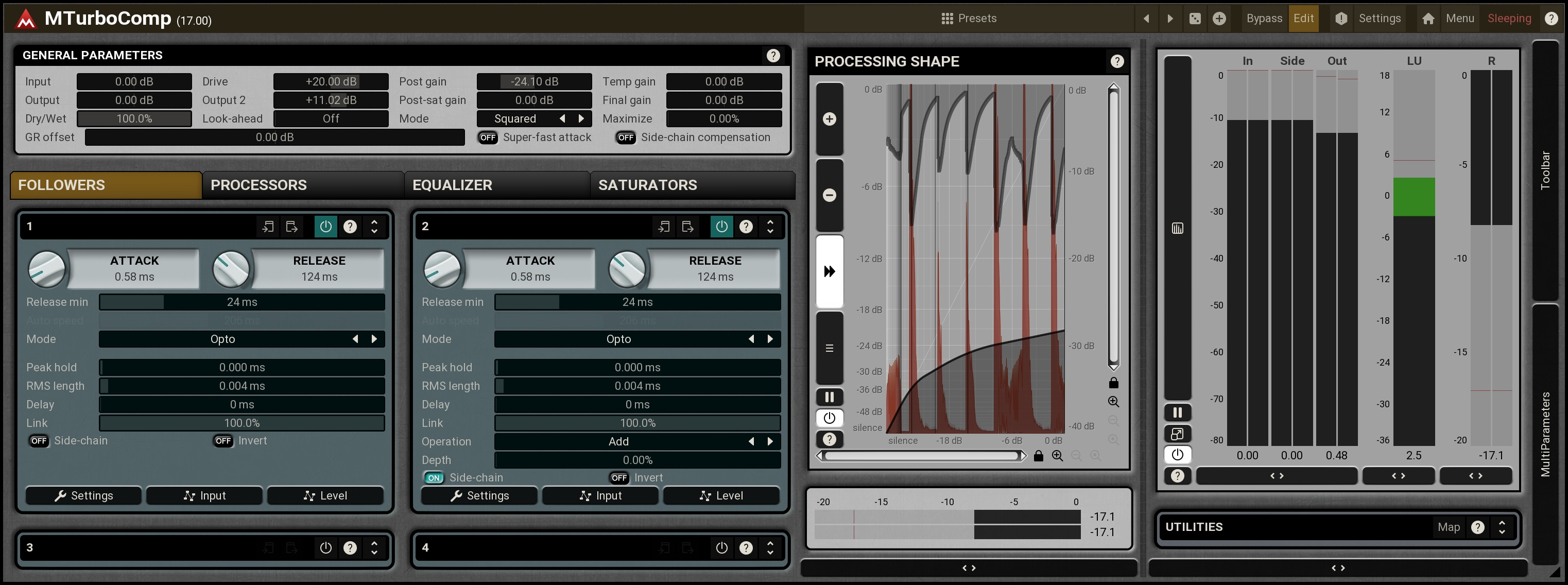Adjust the Dry/Wet slider bar
Viewport: 1568px width, 585px height.
[x=134, y=119]
